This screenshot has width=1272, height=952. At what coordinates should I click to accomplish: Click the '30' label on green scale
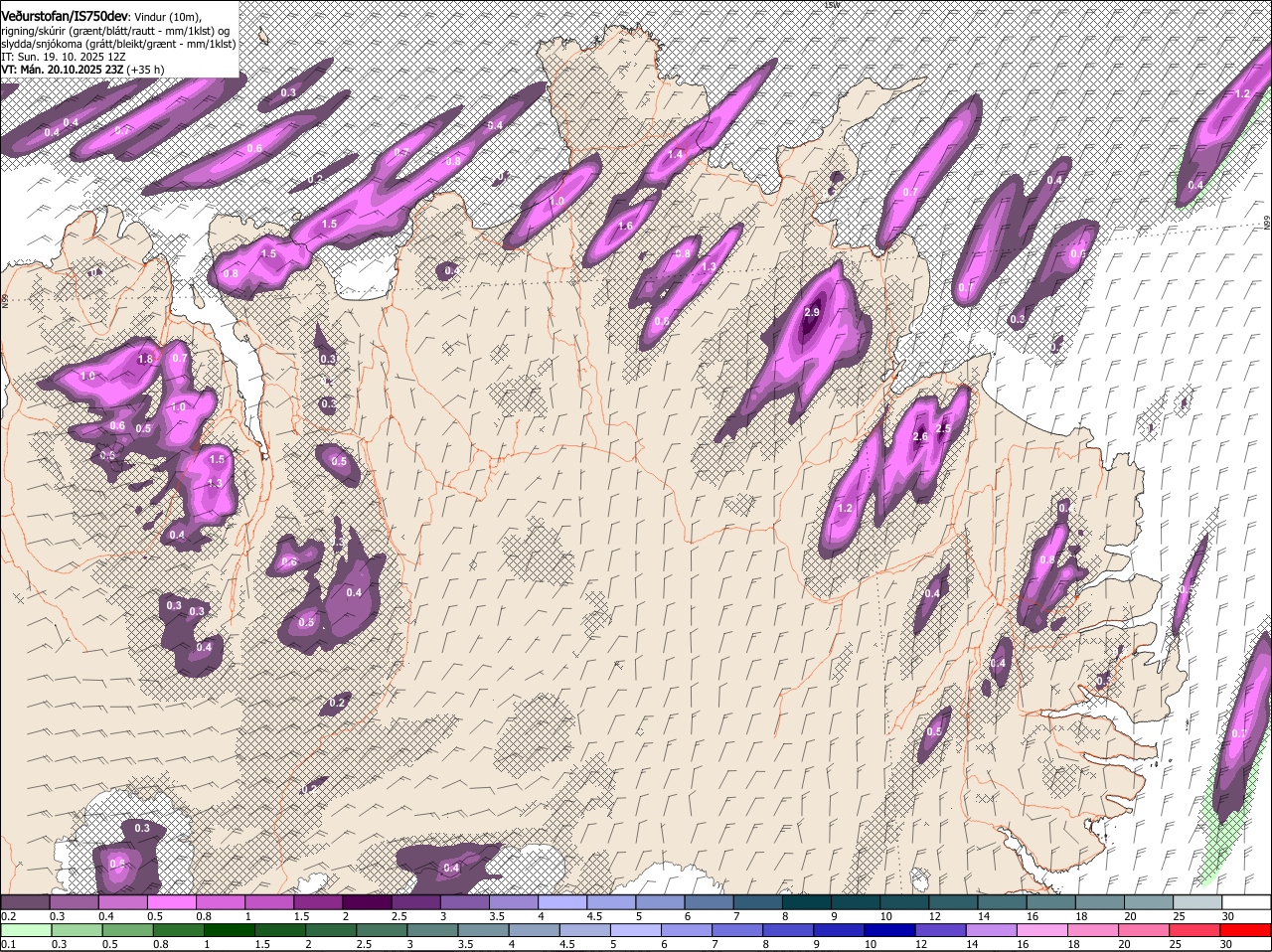tap(1225, 944)
